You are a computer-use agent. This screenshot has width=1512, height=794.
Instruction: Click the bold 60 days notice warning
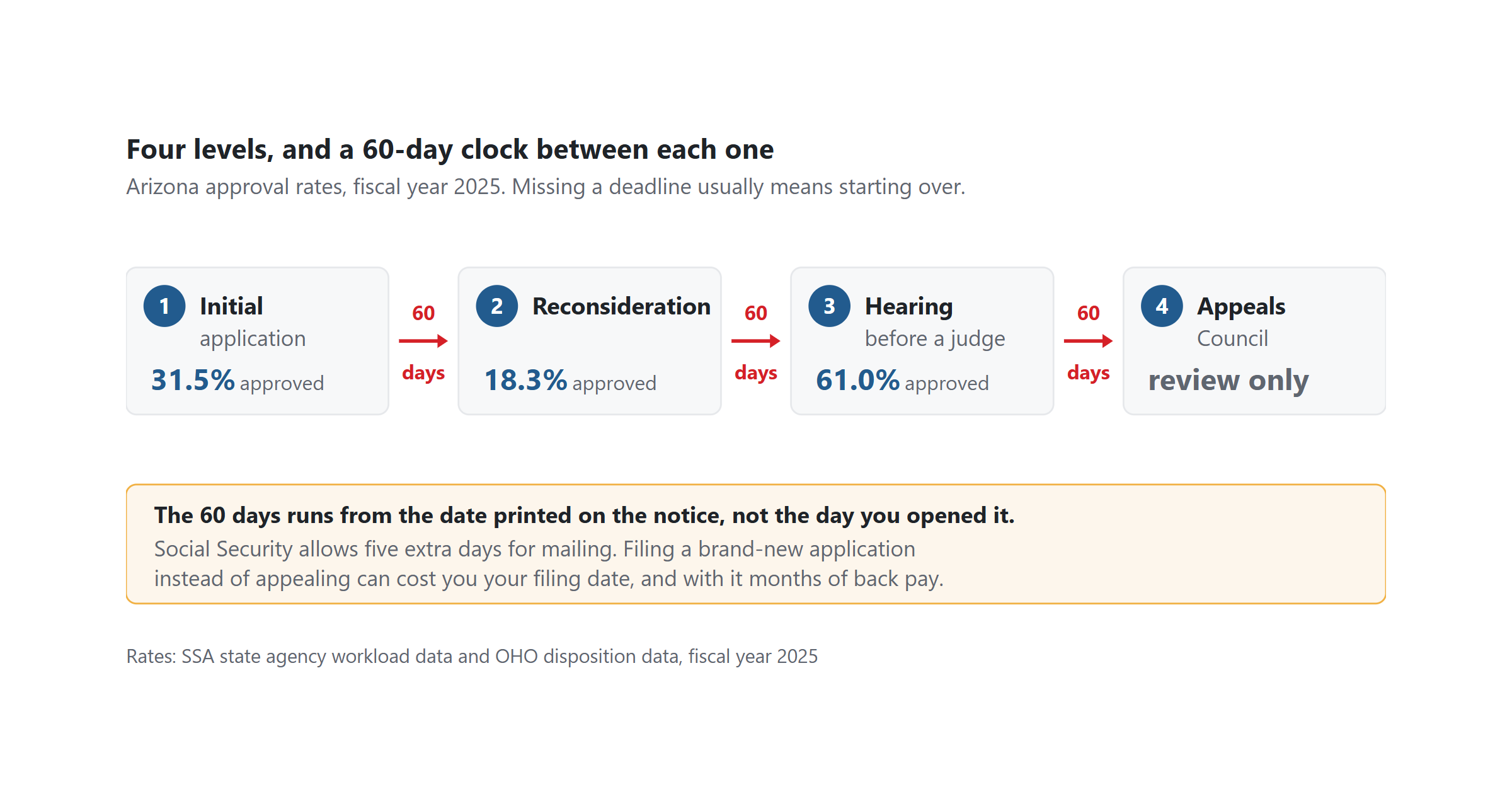(584, 515)
